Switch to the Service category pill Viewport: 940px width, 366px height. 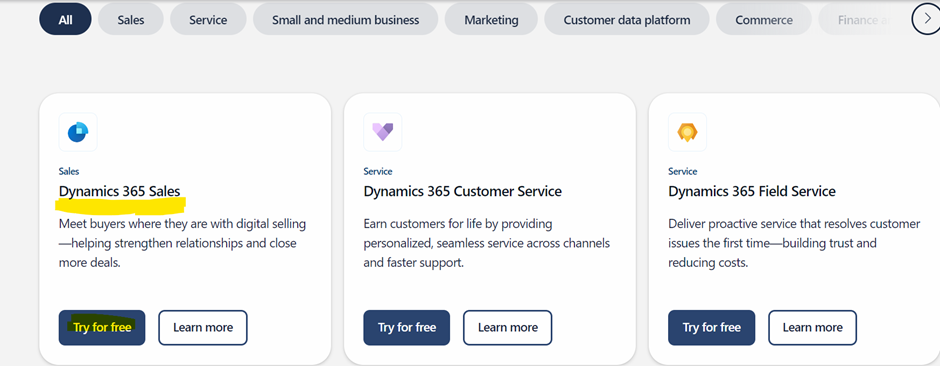pyautogui.click(x=208, y=19)
